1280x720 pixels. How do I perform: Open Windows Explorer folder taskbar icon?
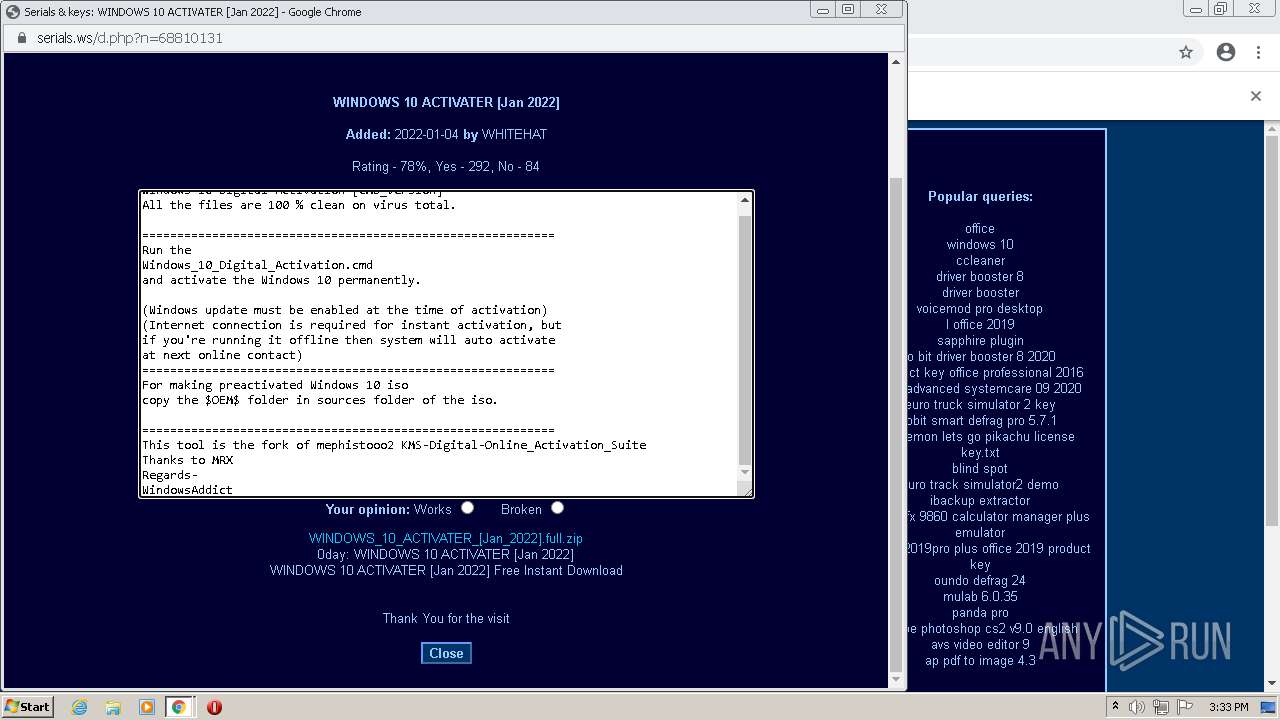click(x=113, y=707)
